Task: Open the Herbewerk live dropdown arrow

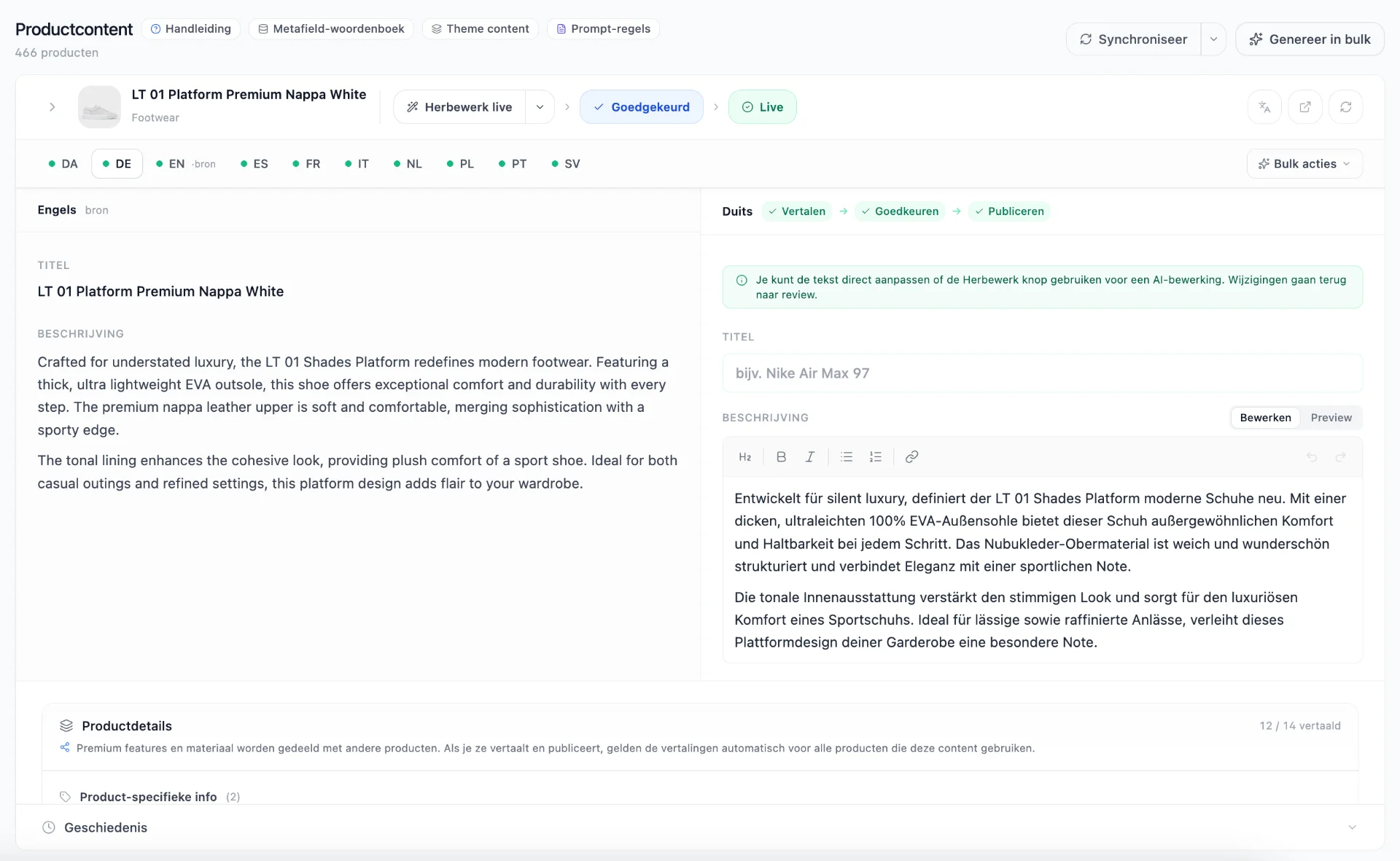Action: [540, 107]
